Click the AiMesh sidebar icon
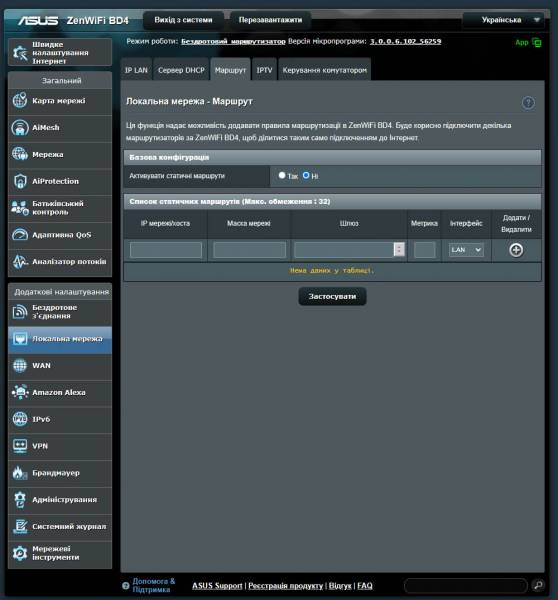The width and height of the screenshot is (558, 600). click(20, 128)
